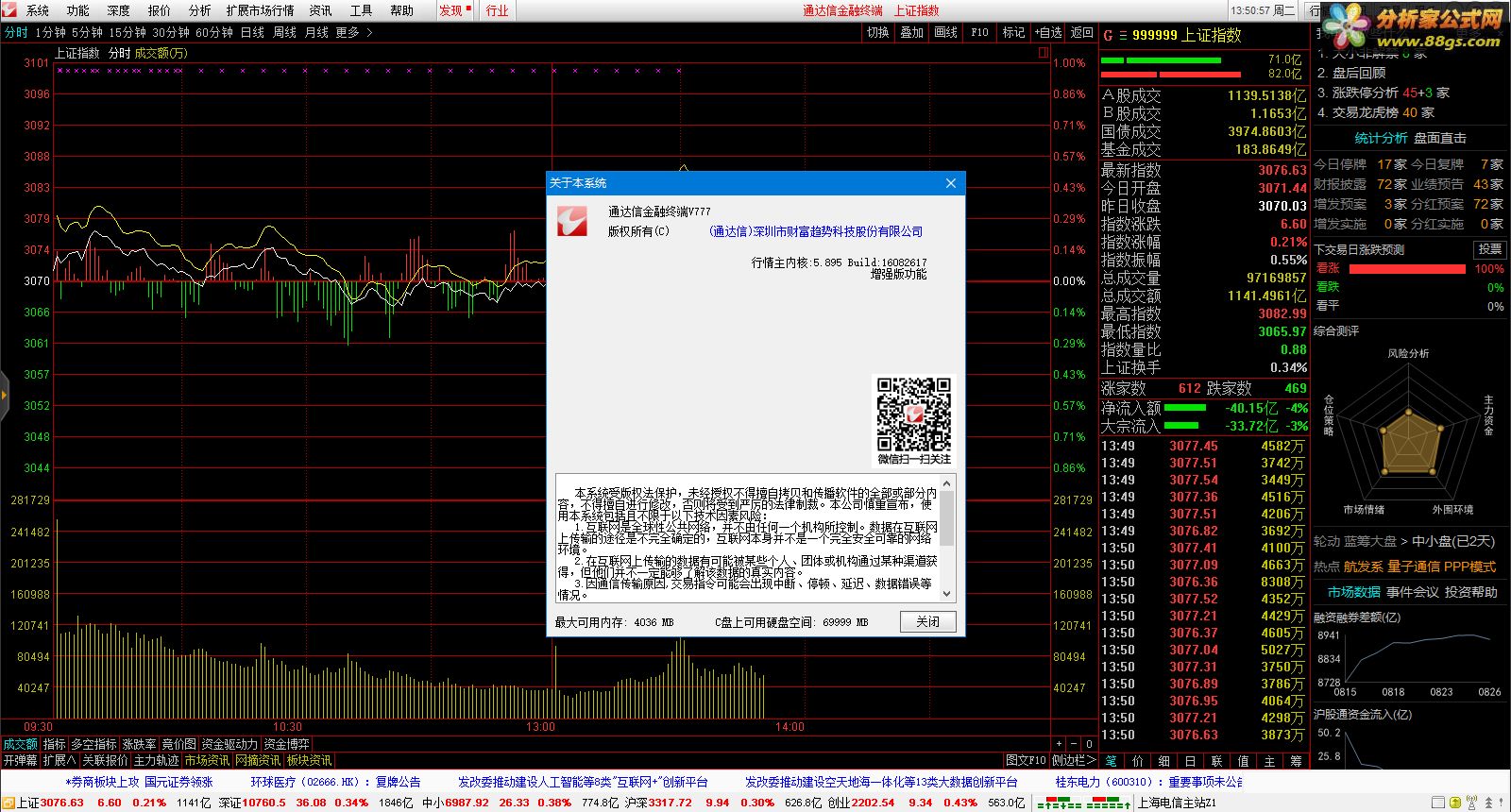
Task: Click 关闭 button in the About dialog
Action: pyautogui.click(x=928, y=621)
